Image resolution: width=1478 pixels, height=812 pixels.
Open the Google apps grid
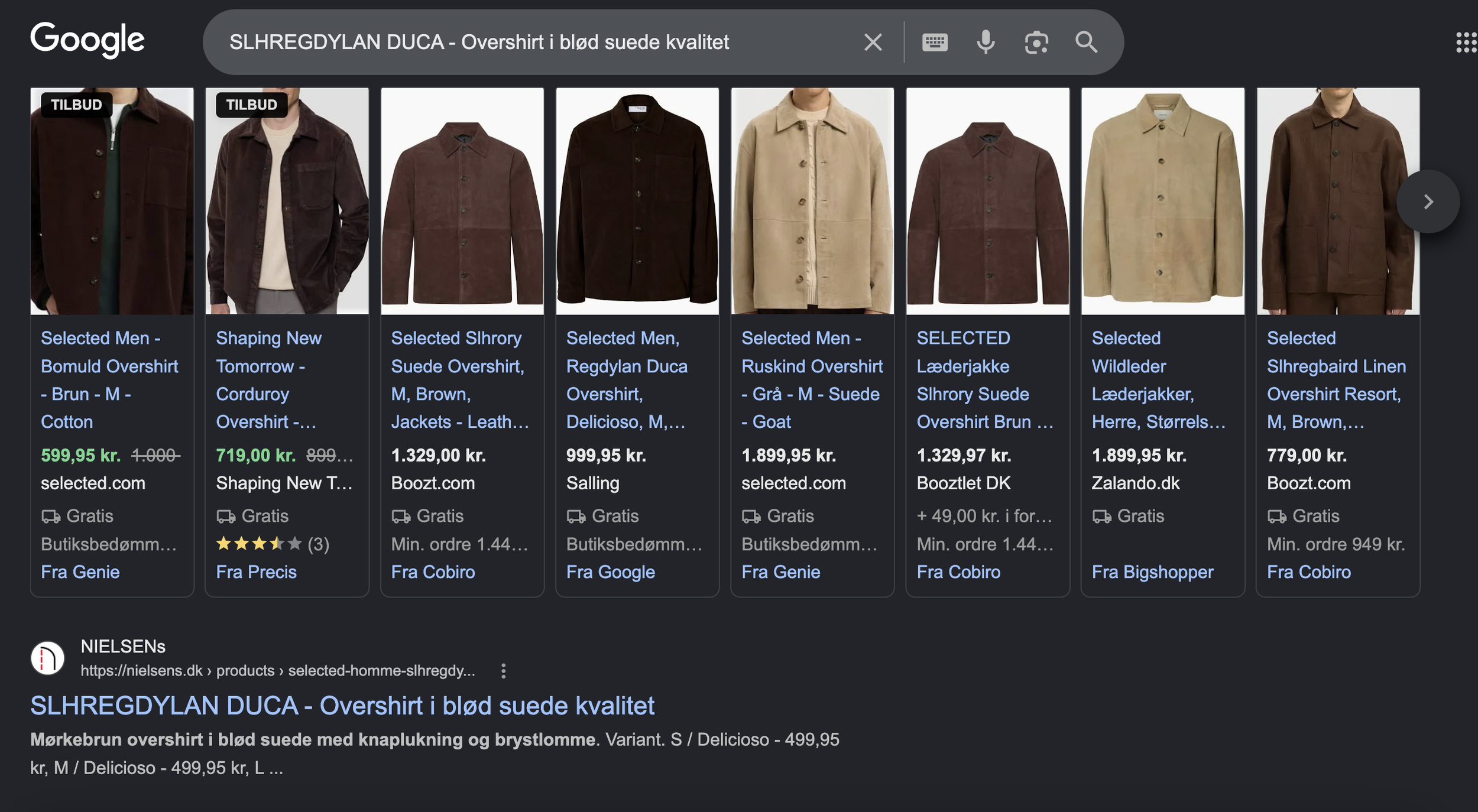pos(1466,42)
